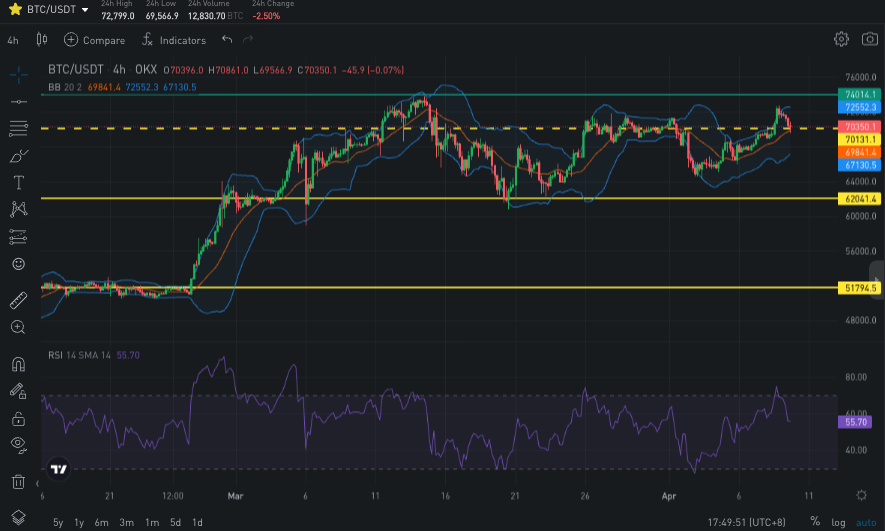Open the Indicators panel
The image size is (885, 531).
point(174,40)
